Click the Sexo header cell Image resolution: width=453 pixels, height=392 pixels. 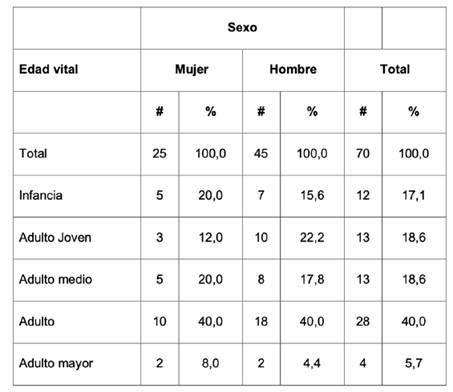click(x=242, y=28)
